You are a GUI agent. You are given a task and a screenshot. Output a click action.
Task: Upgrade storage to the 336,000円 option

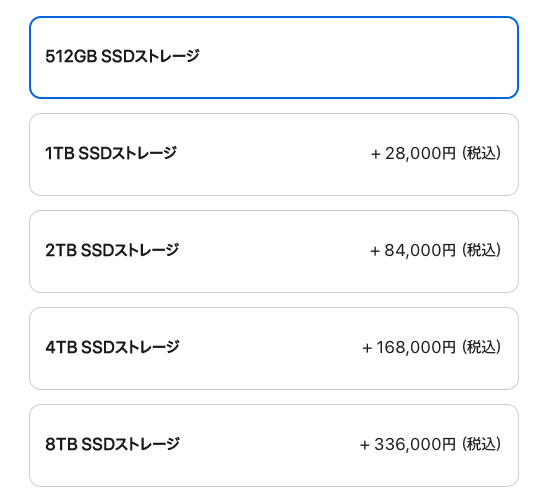[274, 445]
